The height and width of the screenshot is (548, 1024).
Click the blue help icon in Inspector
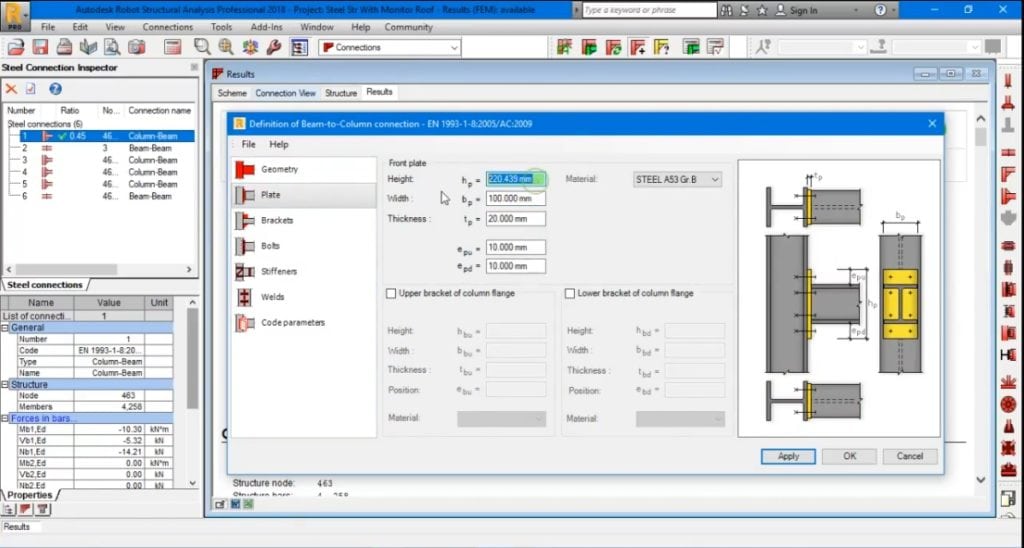click(x=56, y=89)
